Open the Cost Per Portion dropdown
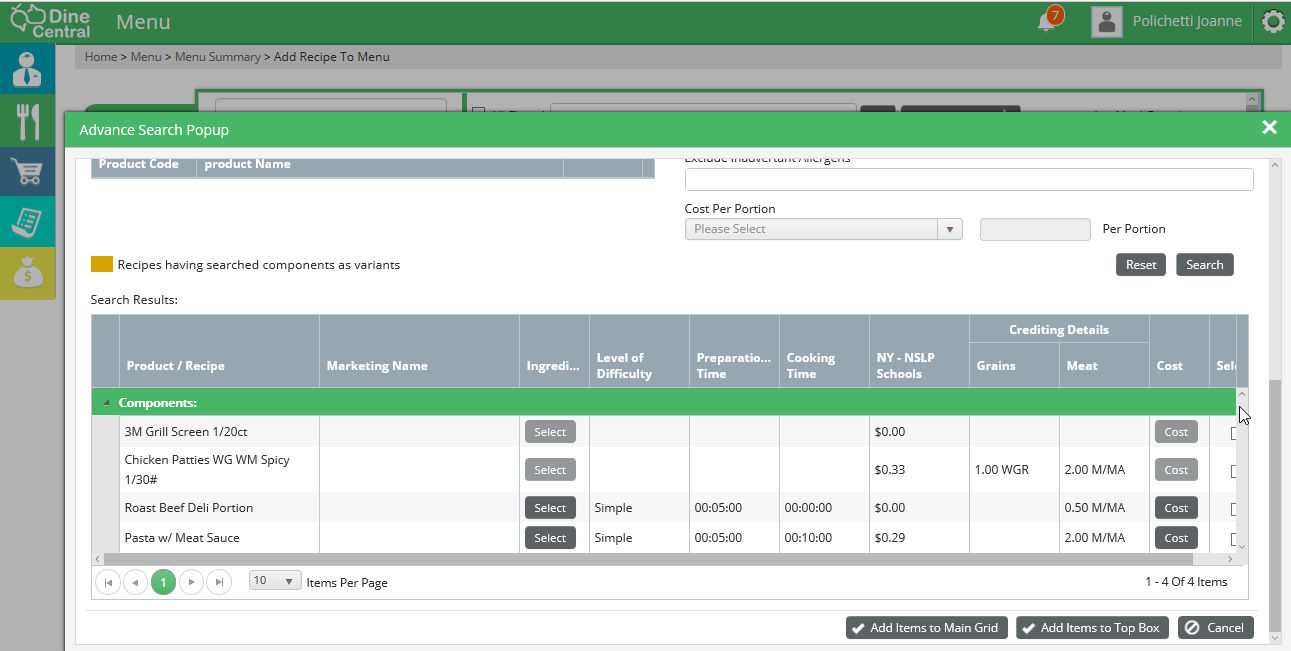This screenshot has height=651, width=1291. point(823,230)
